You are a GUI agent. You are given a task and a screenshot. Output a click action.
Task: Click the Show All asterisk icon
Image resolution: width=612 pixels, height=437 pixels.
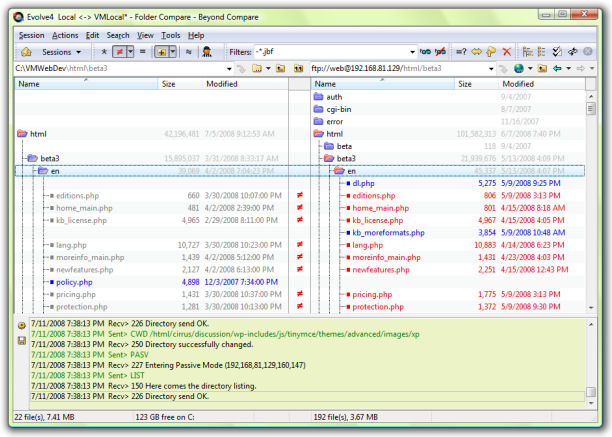pos(105,51)
